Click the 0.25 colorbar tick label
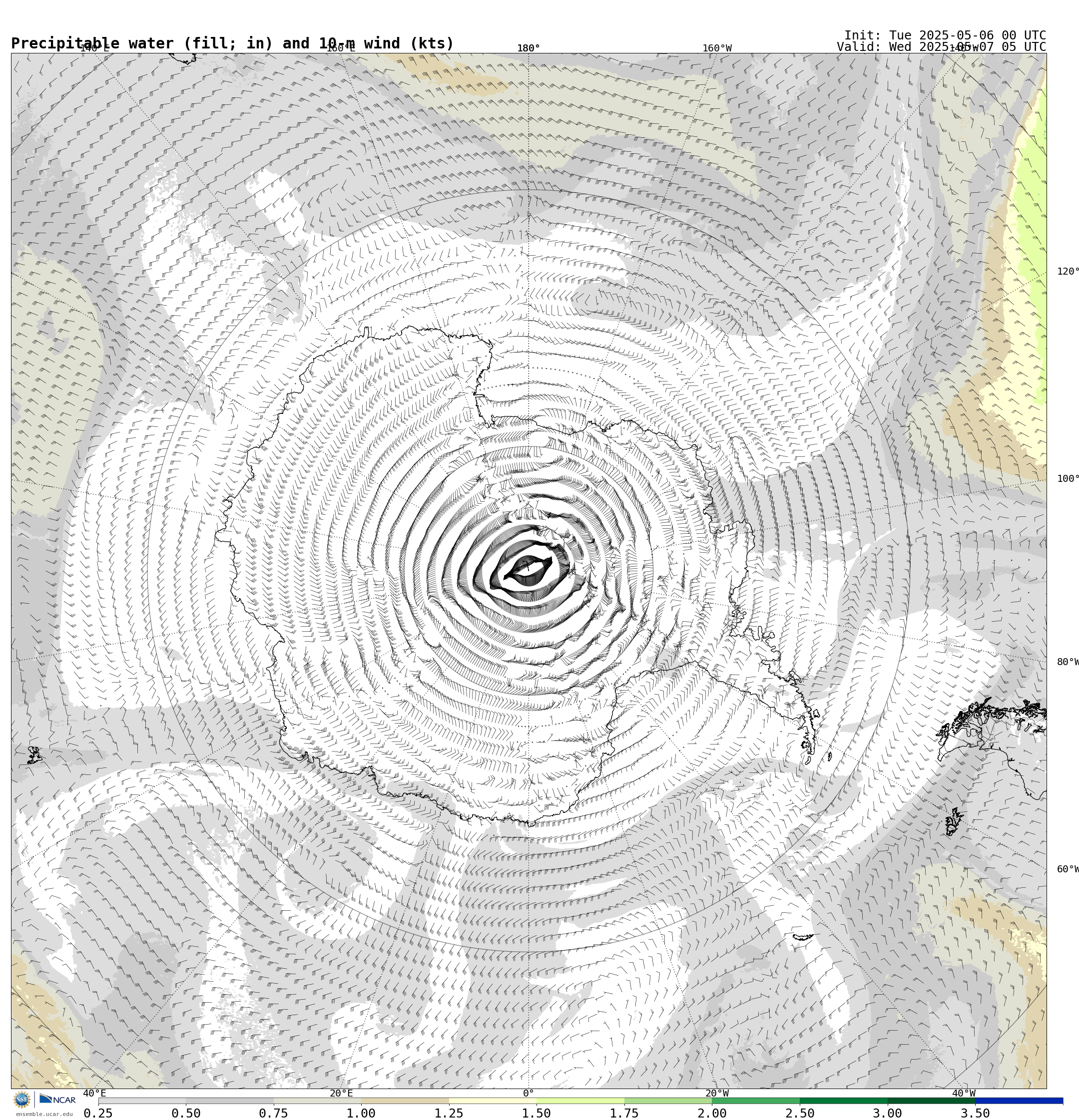 point(98,1113)
